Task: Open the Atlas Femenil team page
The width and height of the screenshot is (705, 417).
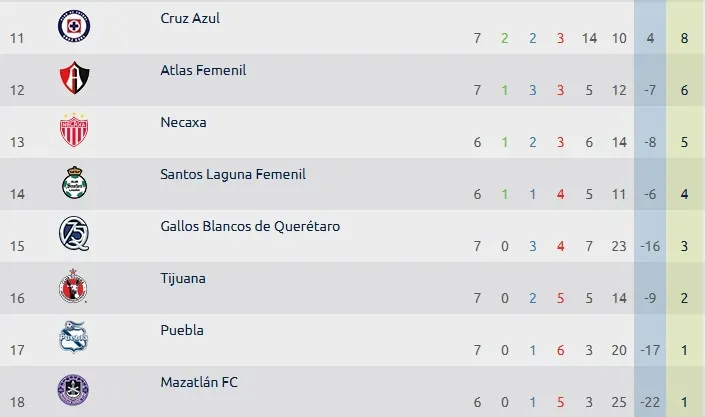Action: pyautogui.click(x=203, y=70)
